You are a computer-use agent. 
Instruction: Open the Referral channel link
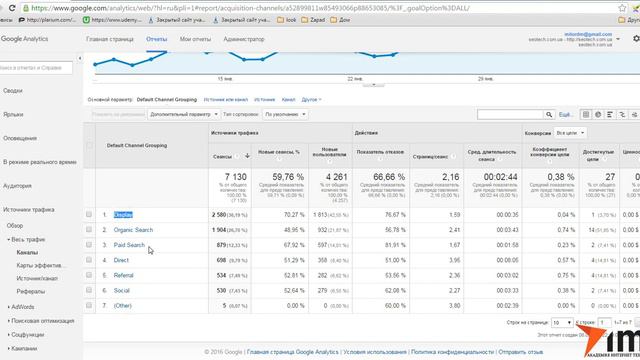tap(124, 275)
